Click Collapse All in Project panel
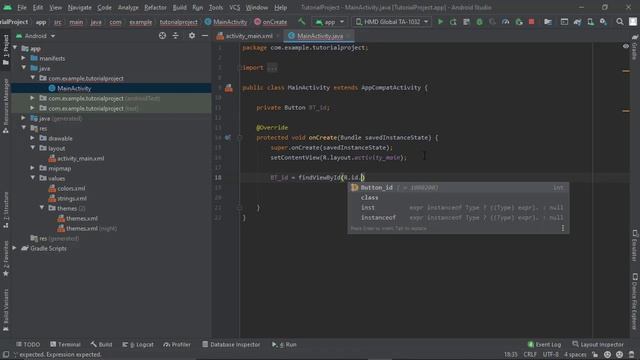Viewport: 640px width, 360px height. tap(176, 36)
